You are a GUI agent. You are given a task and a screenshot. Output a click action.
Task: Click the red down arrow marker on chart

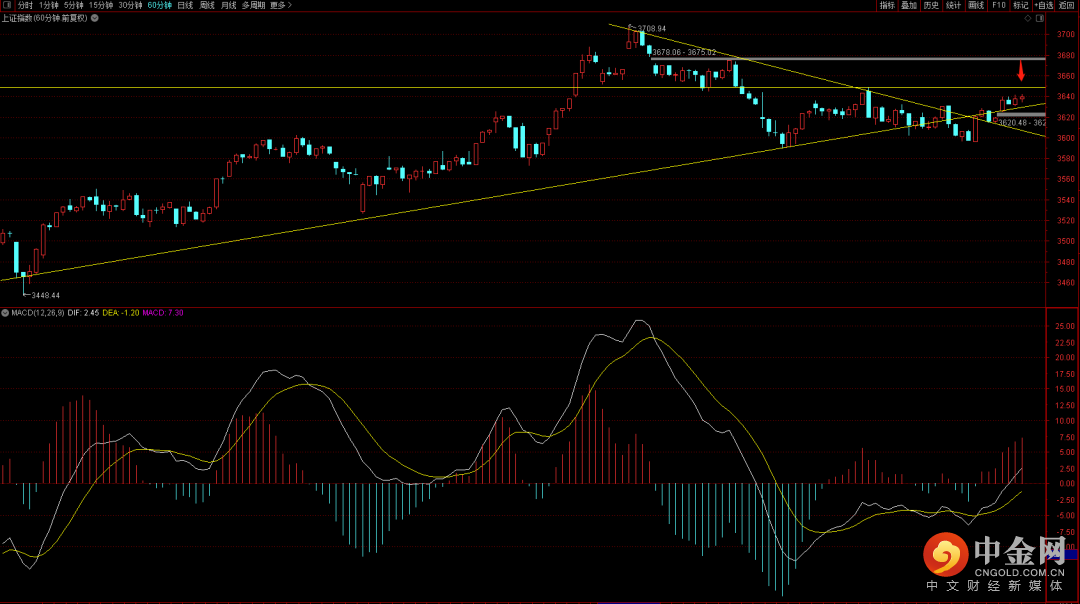[x=1021, y=71]
